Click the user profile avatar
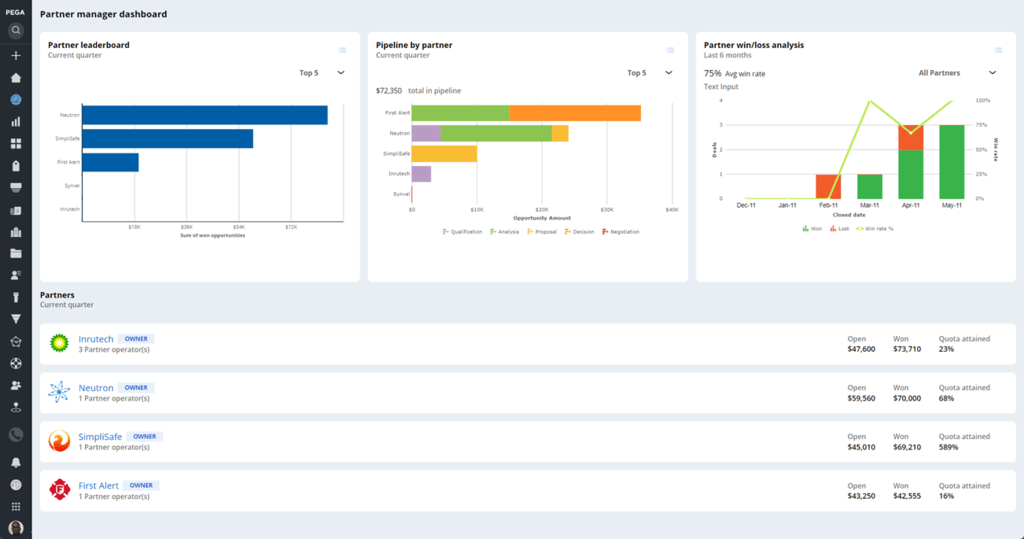 pos(16,528)
